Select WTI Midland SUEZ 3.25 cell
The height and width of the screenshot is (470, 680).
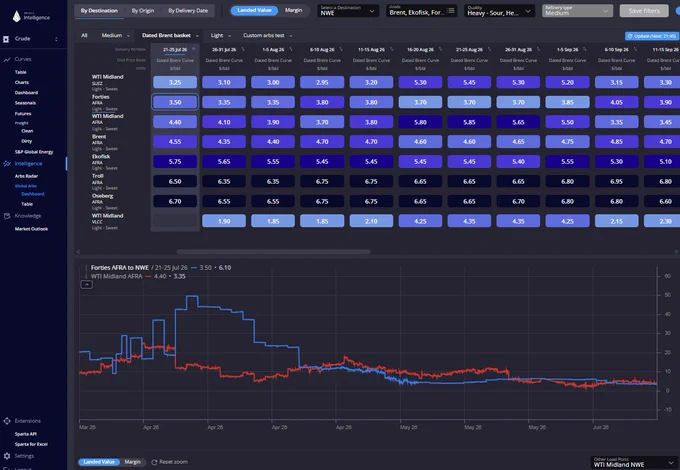pos(175,82)
